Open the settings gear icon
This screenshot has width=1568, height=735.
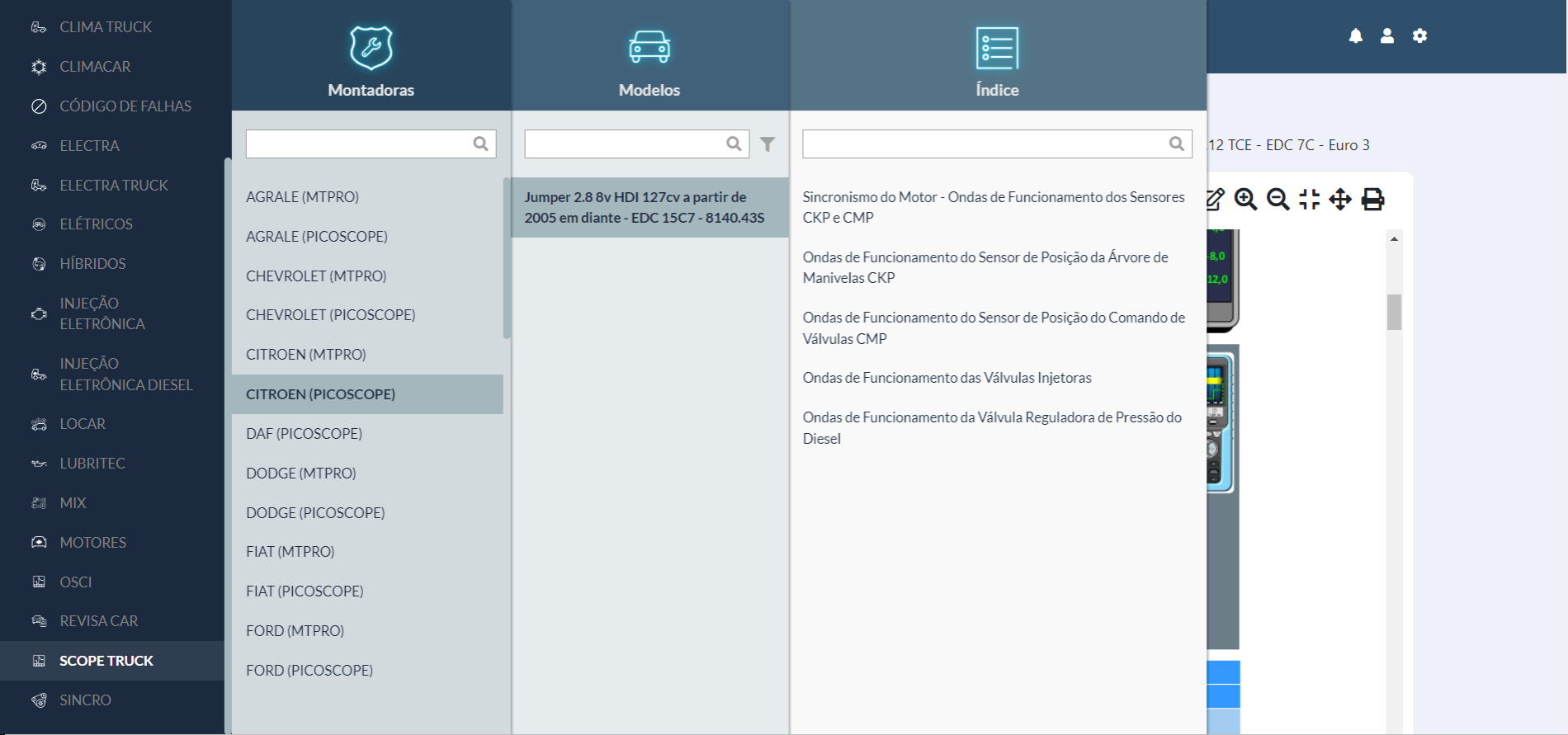[1419, 35]
